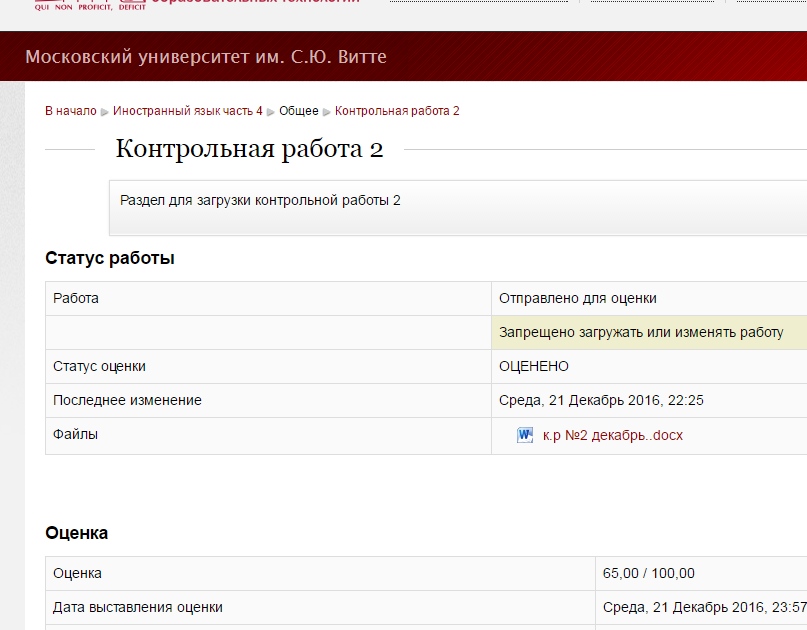Click Московский университет им. С.Ю. Витте header
This screenshot has height=630, width=807.
point(206,57)
